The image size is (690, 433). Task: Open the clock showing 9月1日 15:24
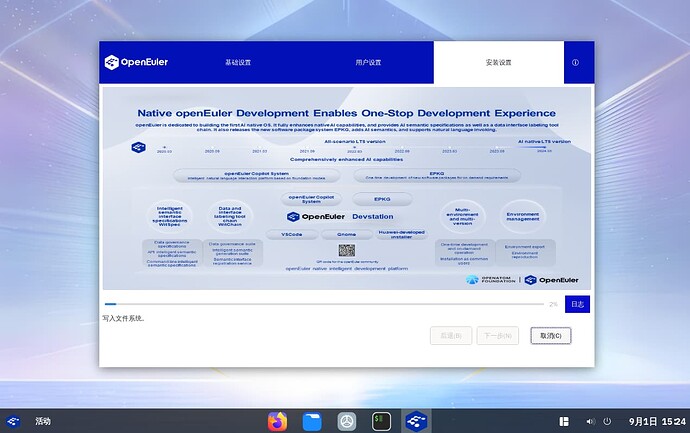pos(656,421)
